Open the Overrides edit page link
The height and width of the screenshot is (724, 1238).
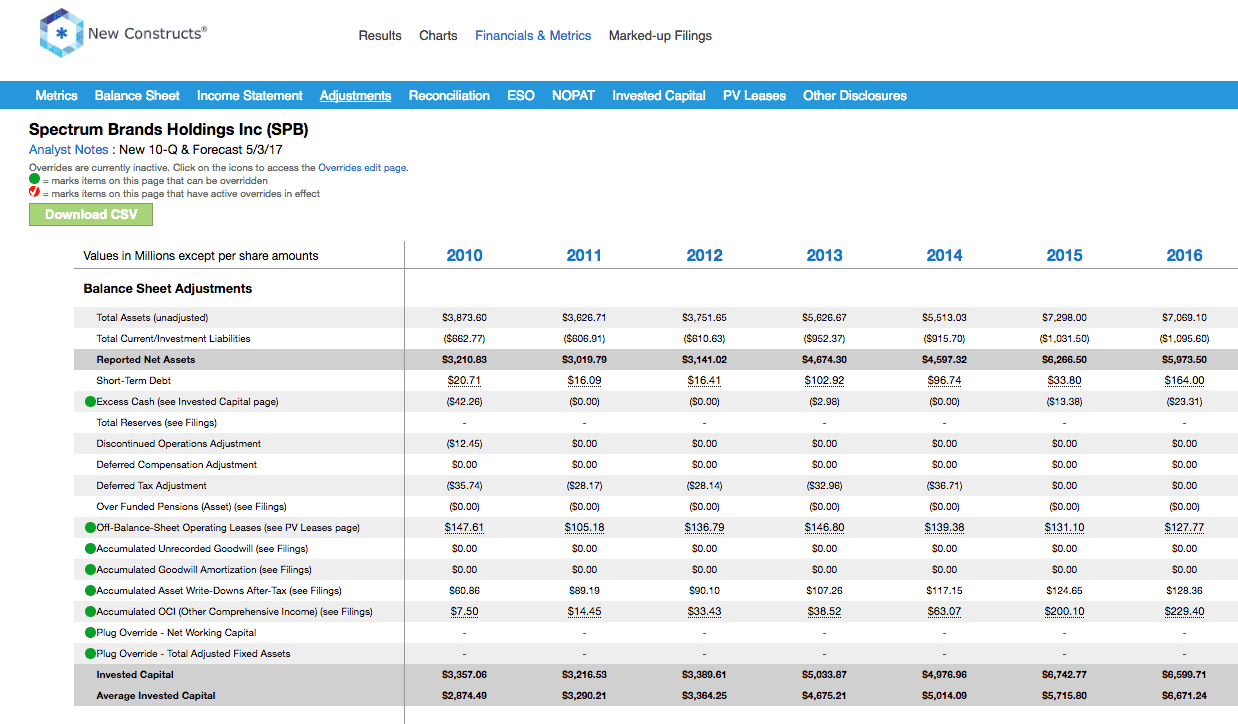[362, 168]
